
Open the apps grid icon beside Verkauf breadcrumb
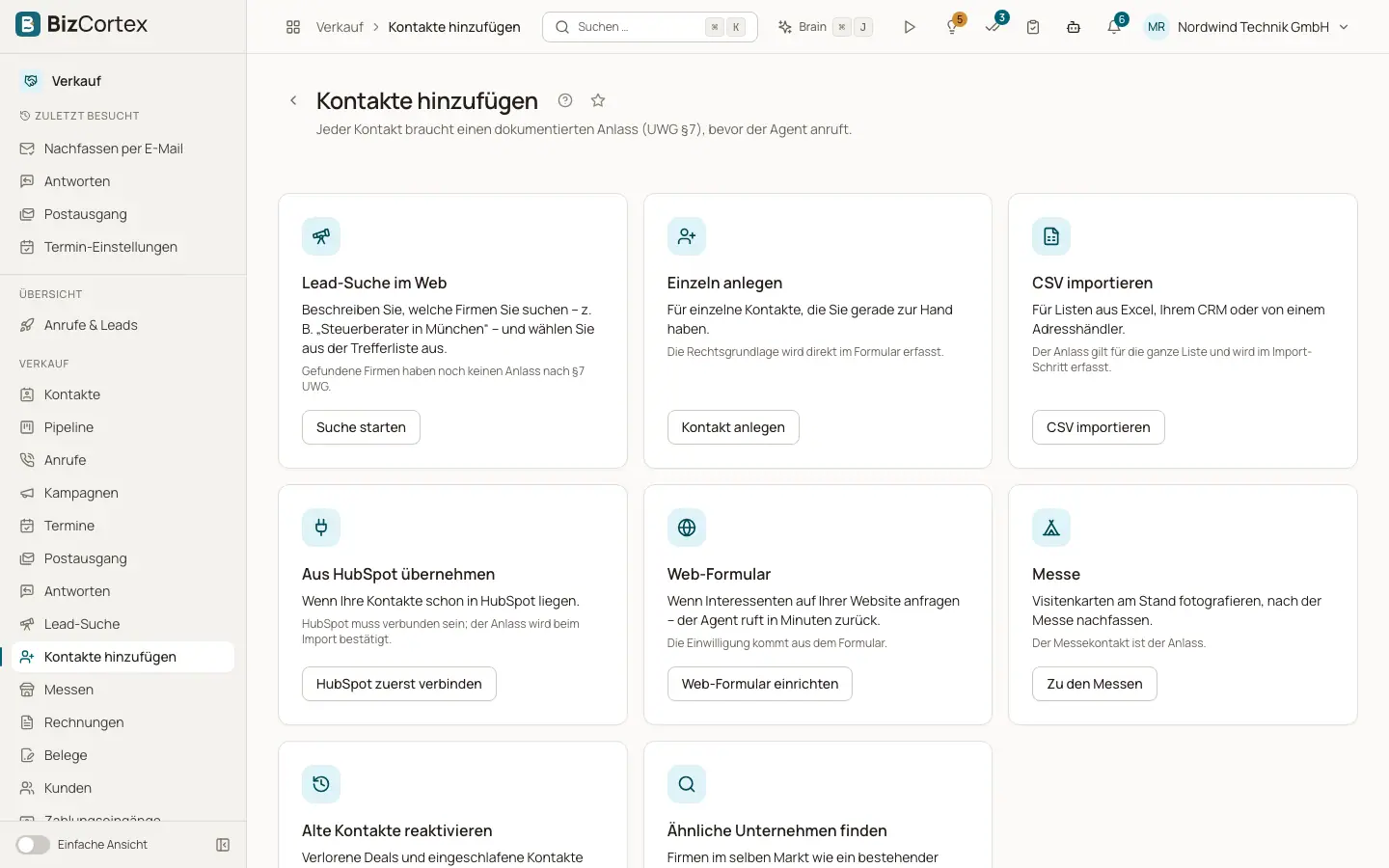point(293,27)
